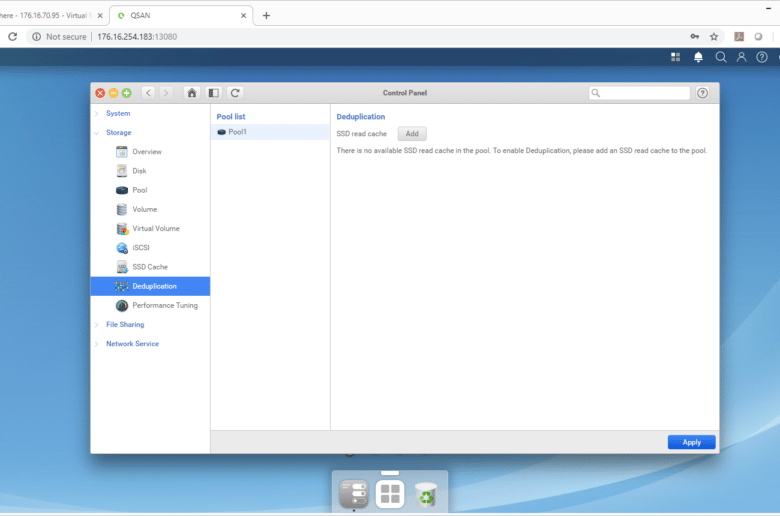Click the browser extension icon beside the star
The width and height of the screenshot is (780, 516).
[739, 36]
